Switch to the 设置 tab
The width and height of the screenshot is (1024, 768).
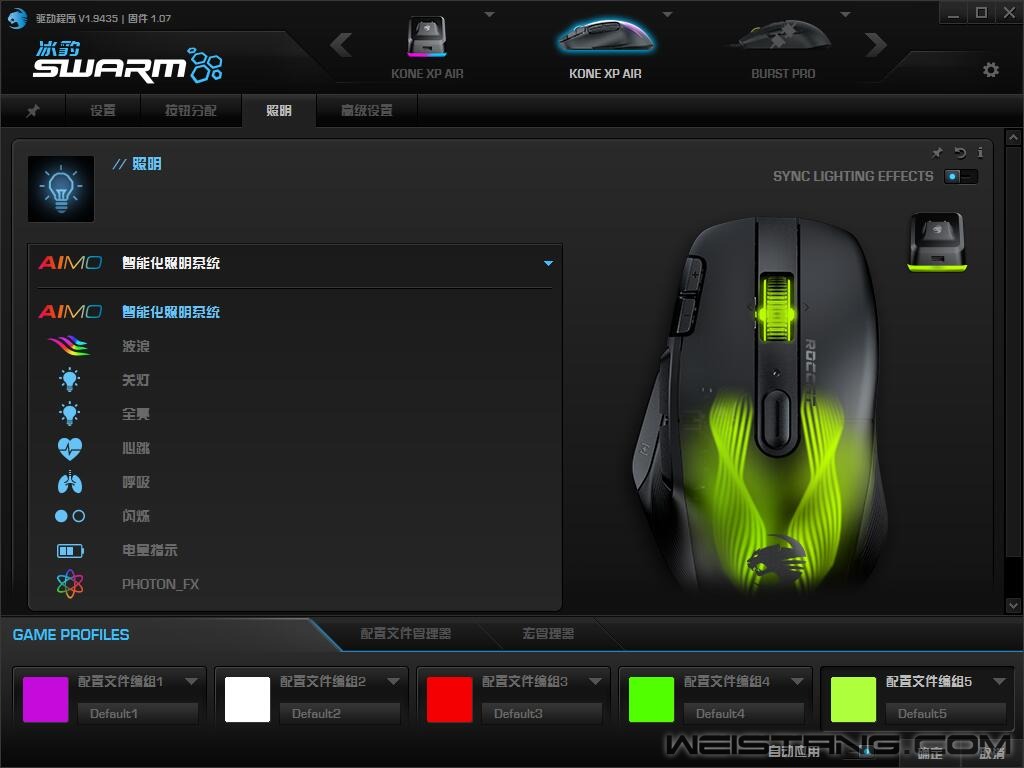pyautogui.click(x=103, y=110)
